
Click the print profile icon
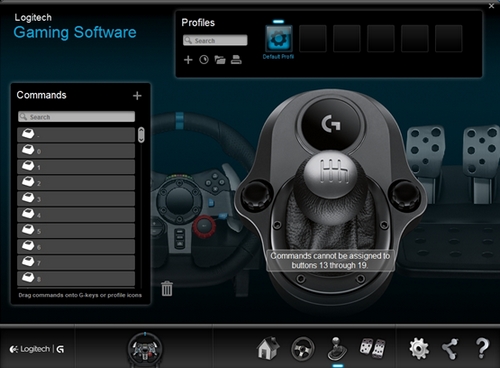(236, 60)
